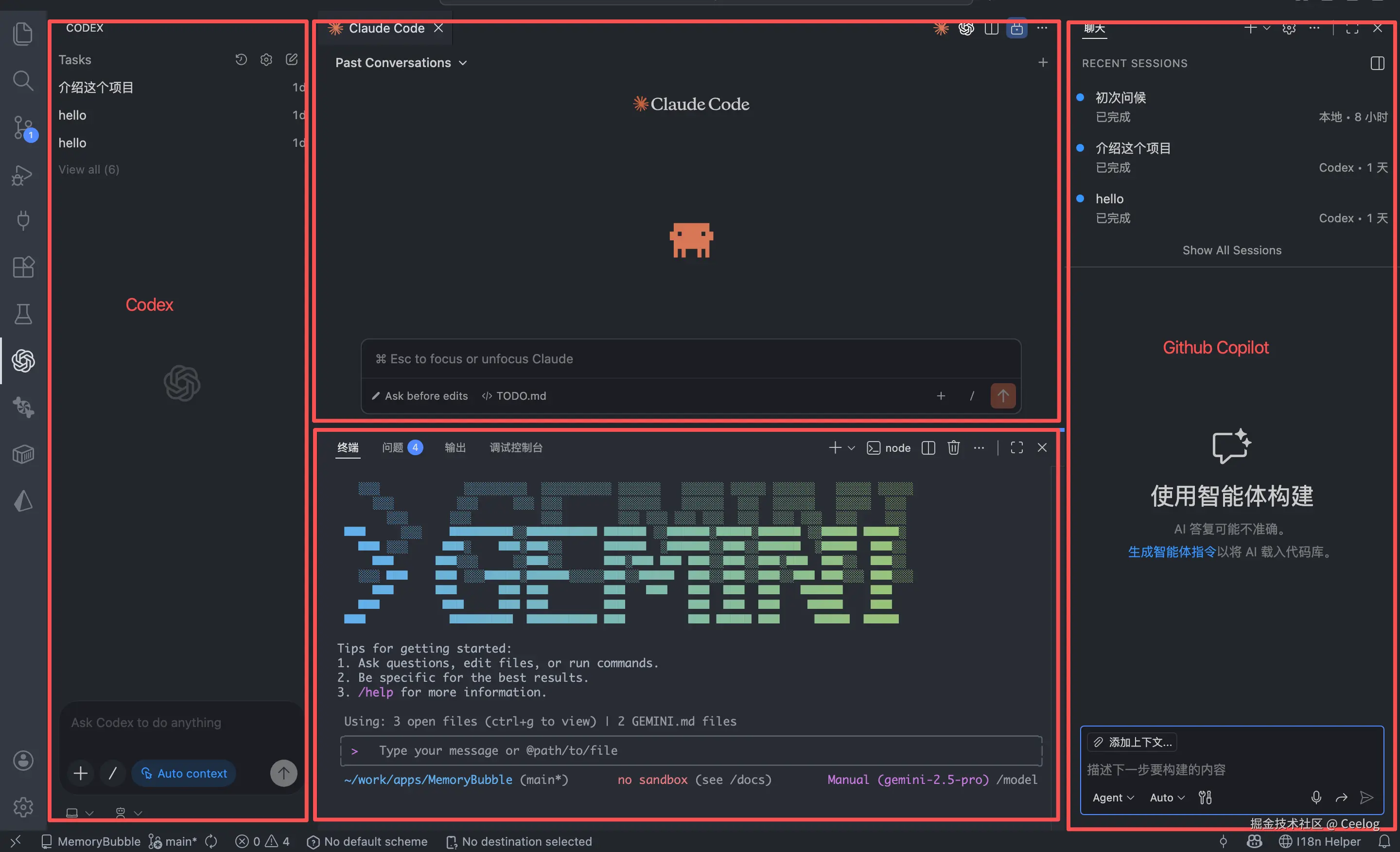Expand the Past Conversations dropdown
The width and height of the screenshot is (1400, 852).
click(x=401, y=63)
